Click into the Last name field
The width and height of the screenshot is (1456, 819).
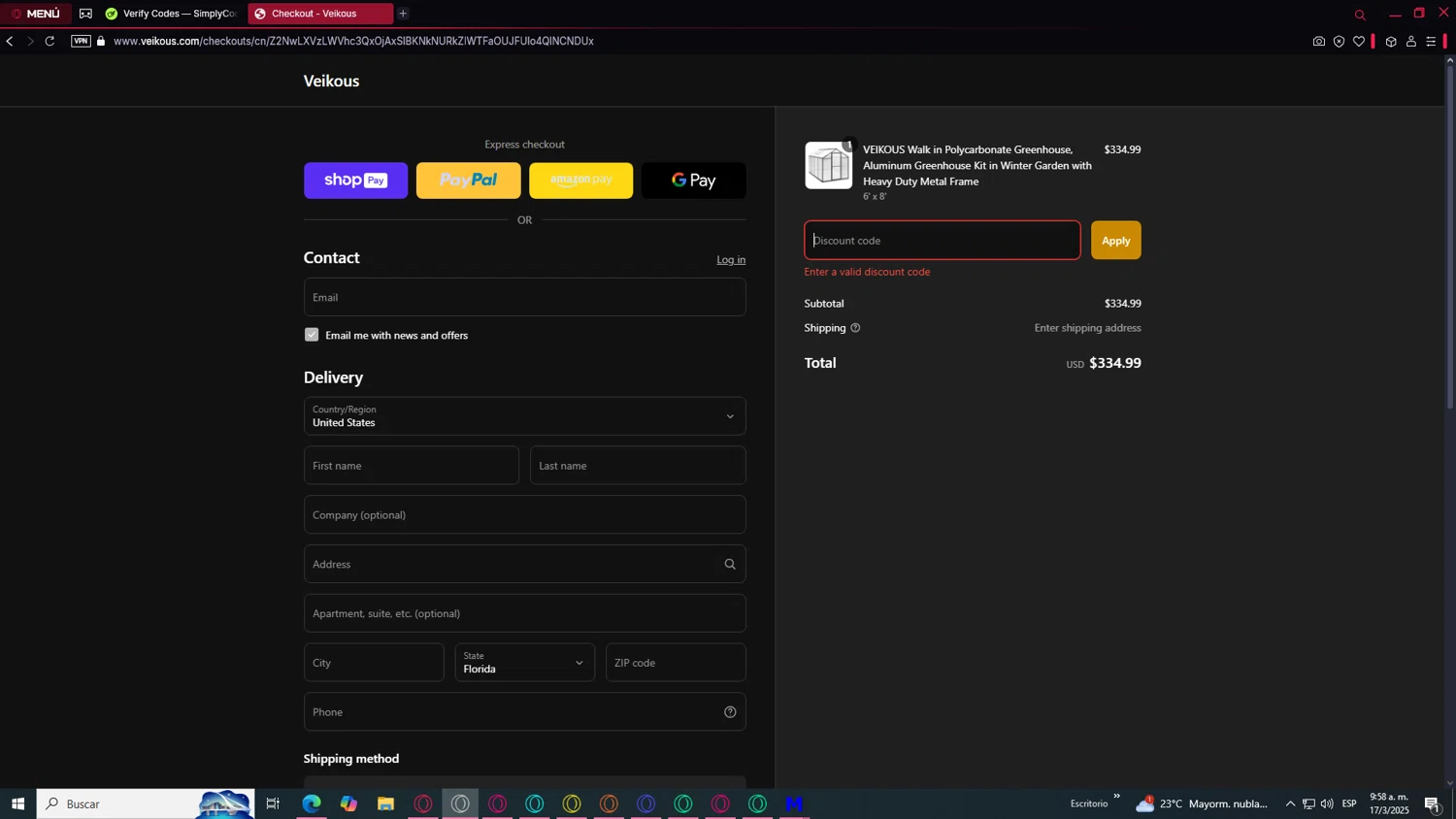pos(638,466)
